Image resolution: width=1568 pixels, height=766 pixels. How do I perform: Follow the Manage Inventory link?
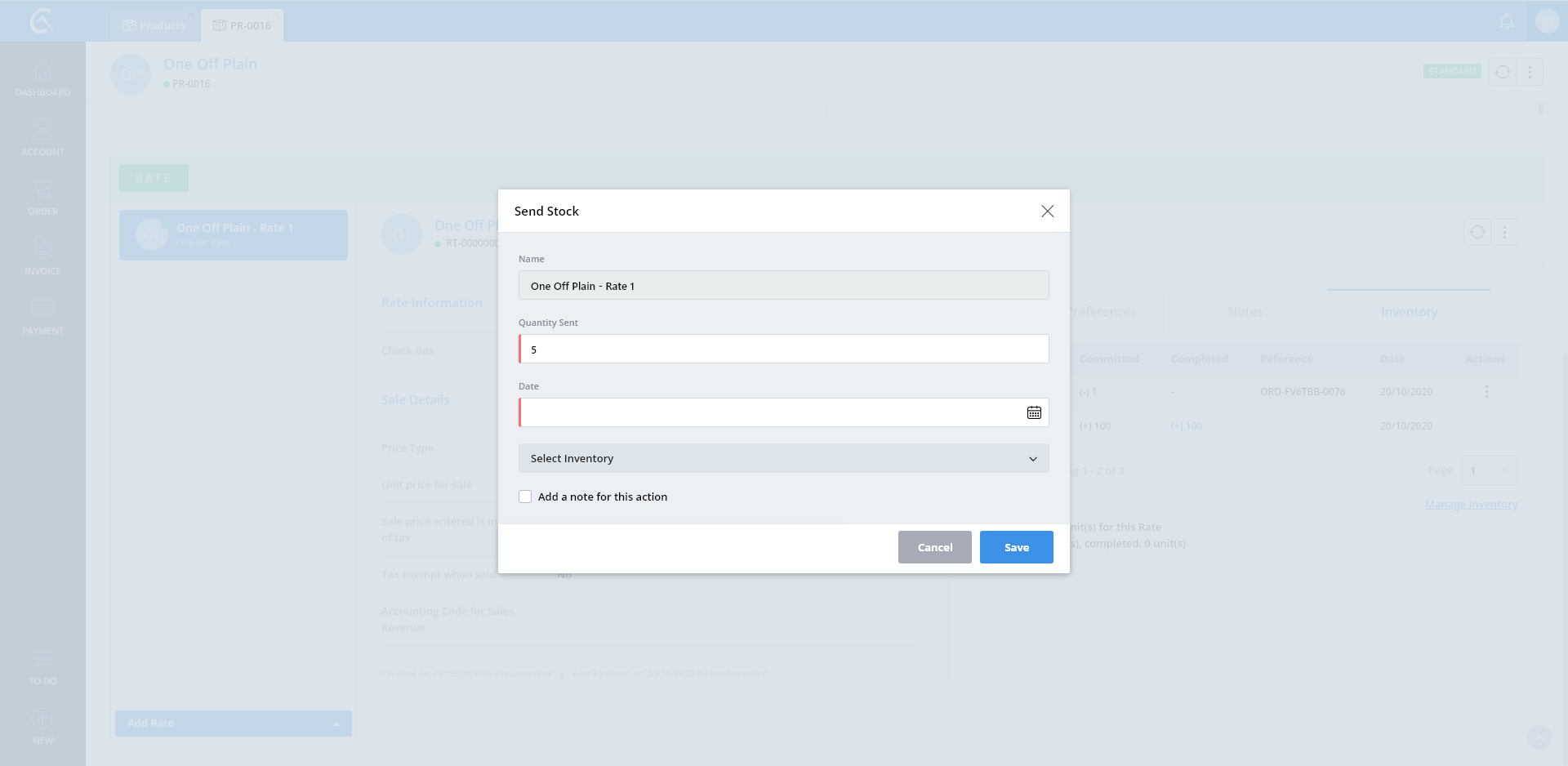coord(1471,505)
